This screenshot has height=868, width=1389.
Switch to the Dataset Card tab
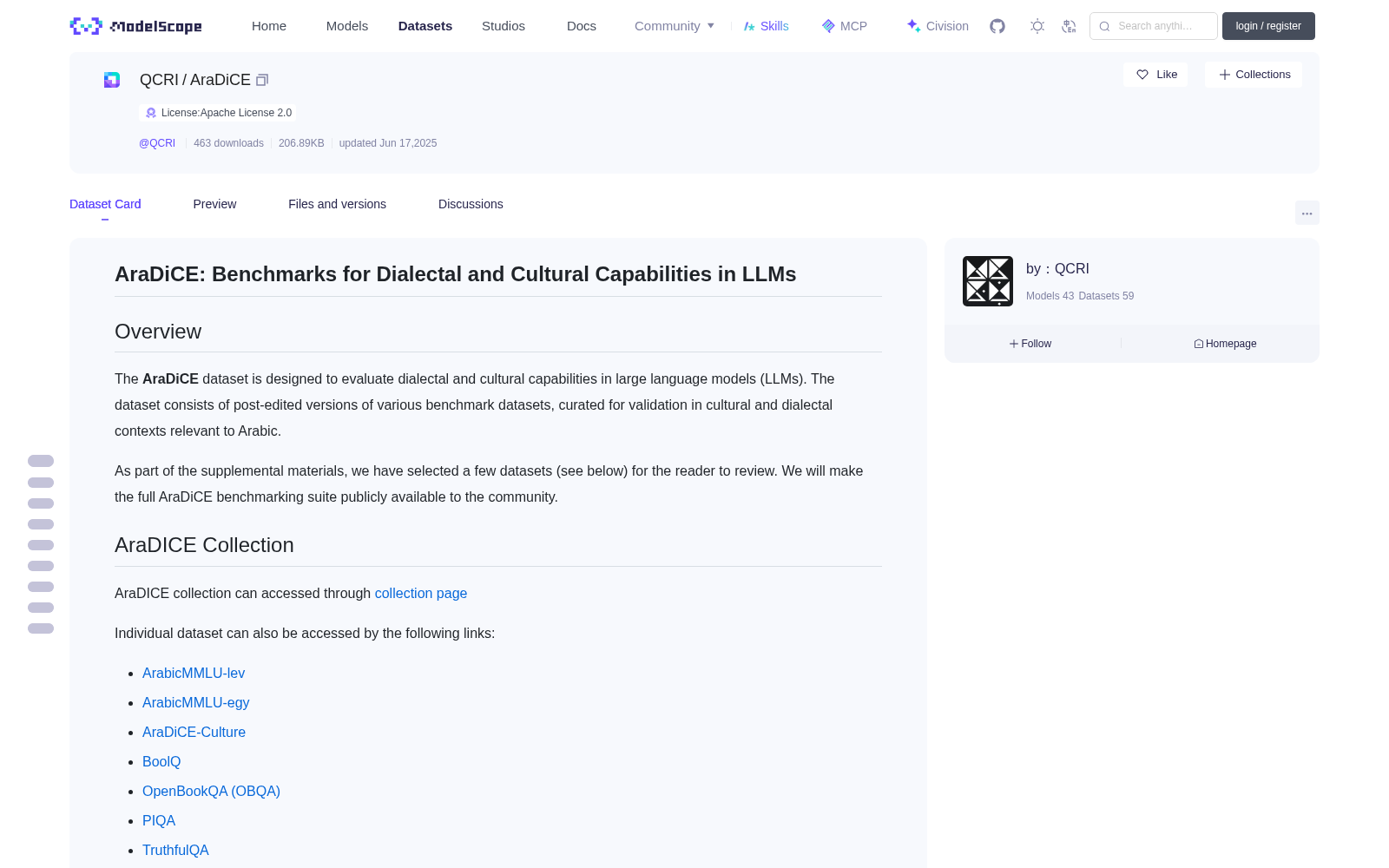pos(105,204)
